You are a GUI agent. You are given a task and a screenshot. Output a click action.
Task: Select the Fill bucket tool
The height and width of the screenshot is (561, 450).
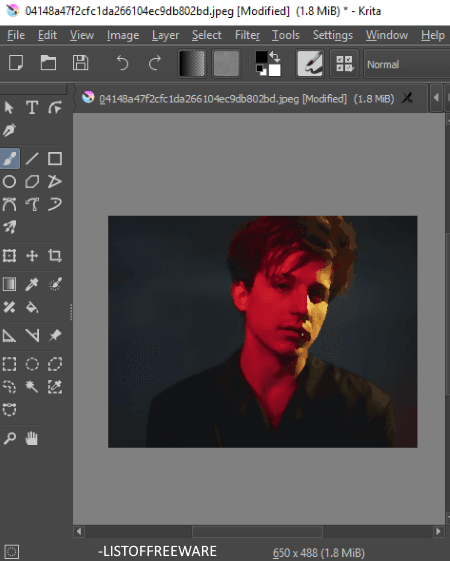[x=32, y=307]
